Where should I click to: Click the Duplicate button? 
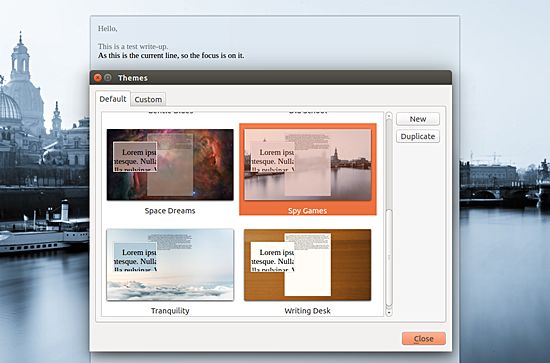(x=418, y=136)
